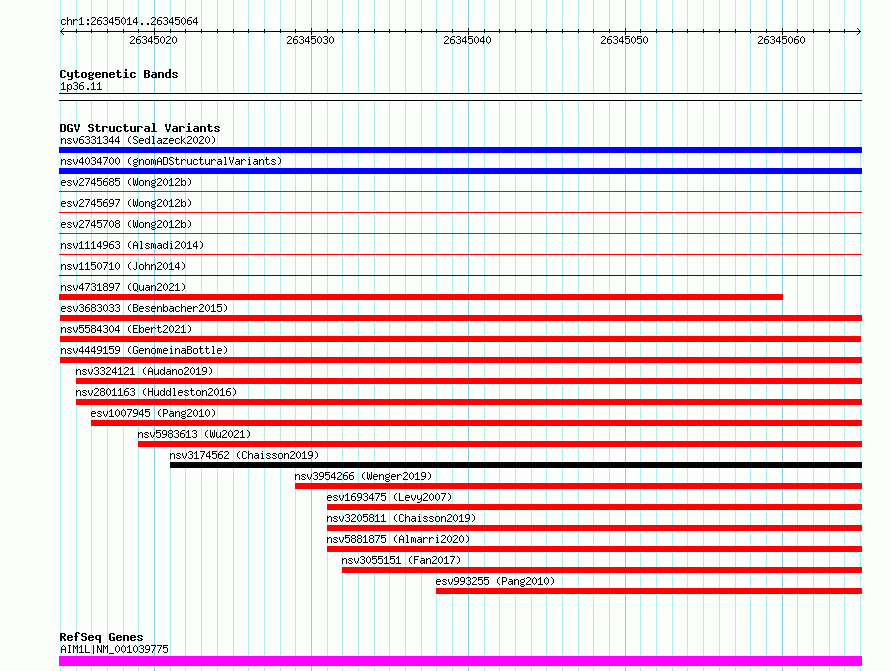Image resolution: width=890 pixels, height=671 pixels.
Task: Click the Cytogenetic Bands track heading
Action: (119, 74)
